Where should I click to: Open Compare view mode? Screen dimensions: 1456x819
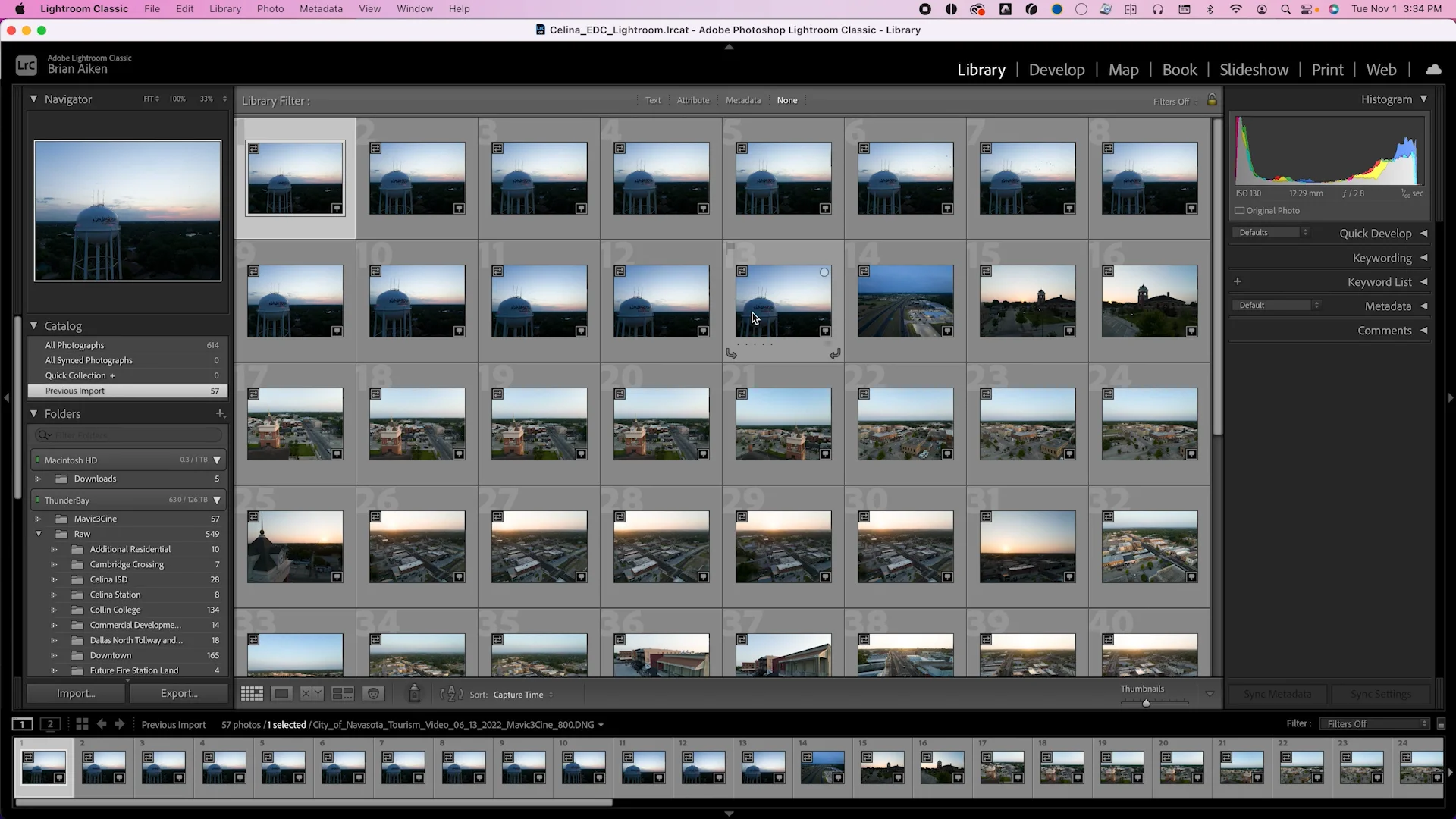coord(311,693)
